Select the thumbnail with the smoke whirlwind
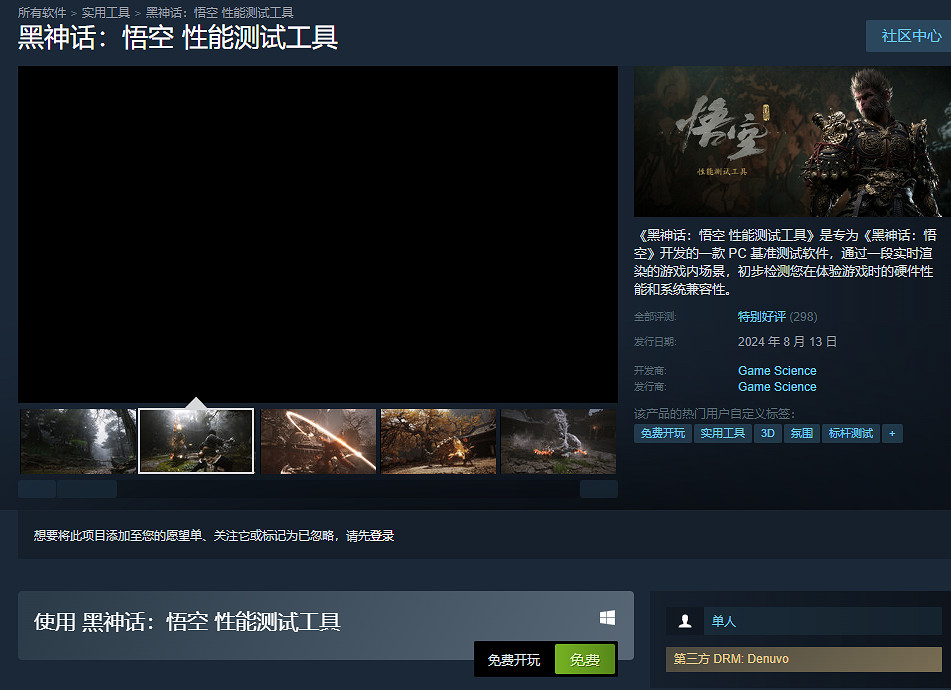Image resolution: width=951 pixels, height=690 pixels. click(x=558, y=441)
